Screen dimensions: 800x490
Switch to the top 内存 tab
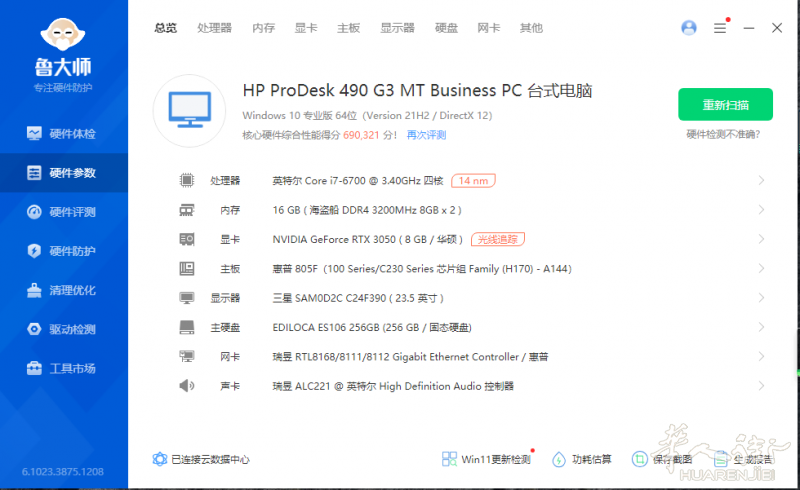(264, 28)
